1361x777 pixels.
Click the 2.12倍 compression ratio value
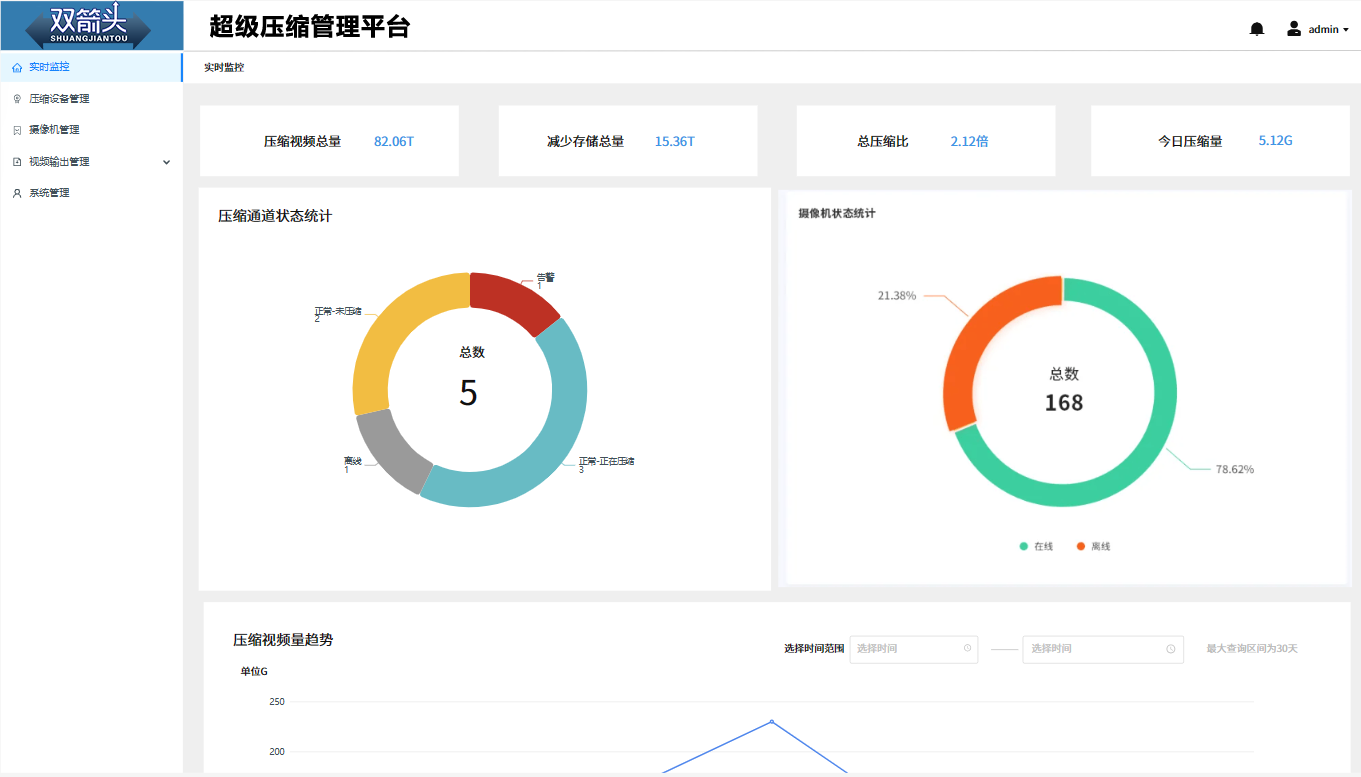pos(970,141)
